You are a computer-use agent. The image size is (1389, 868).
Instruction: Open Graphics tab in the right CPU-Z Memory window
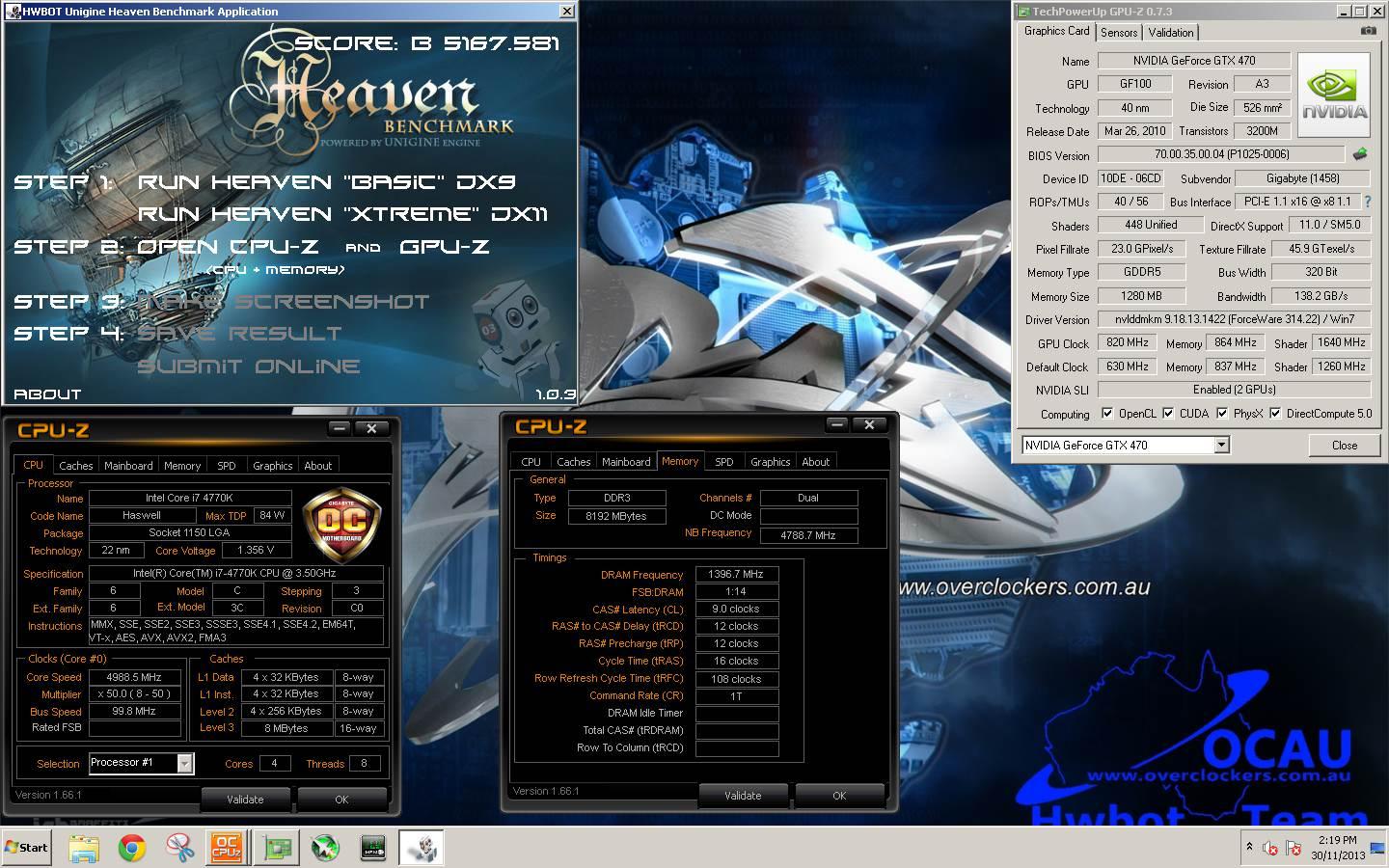click(x=770, y=461)
